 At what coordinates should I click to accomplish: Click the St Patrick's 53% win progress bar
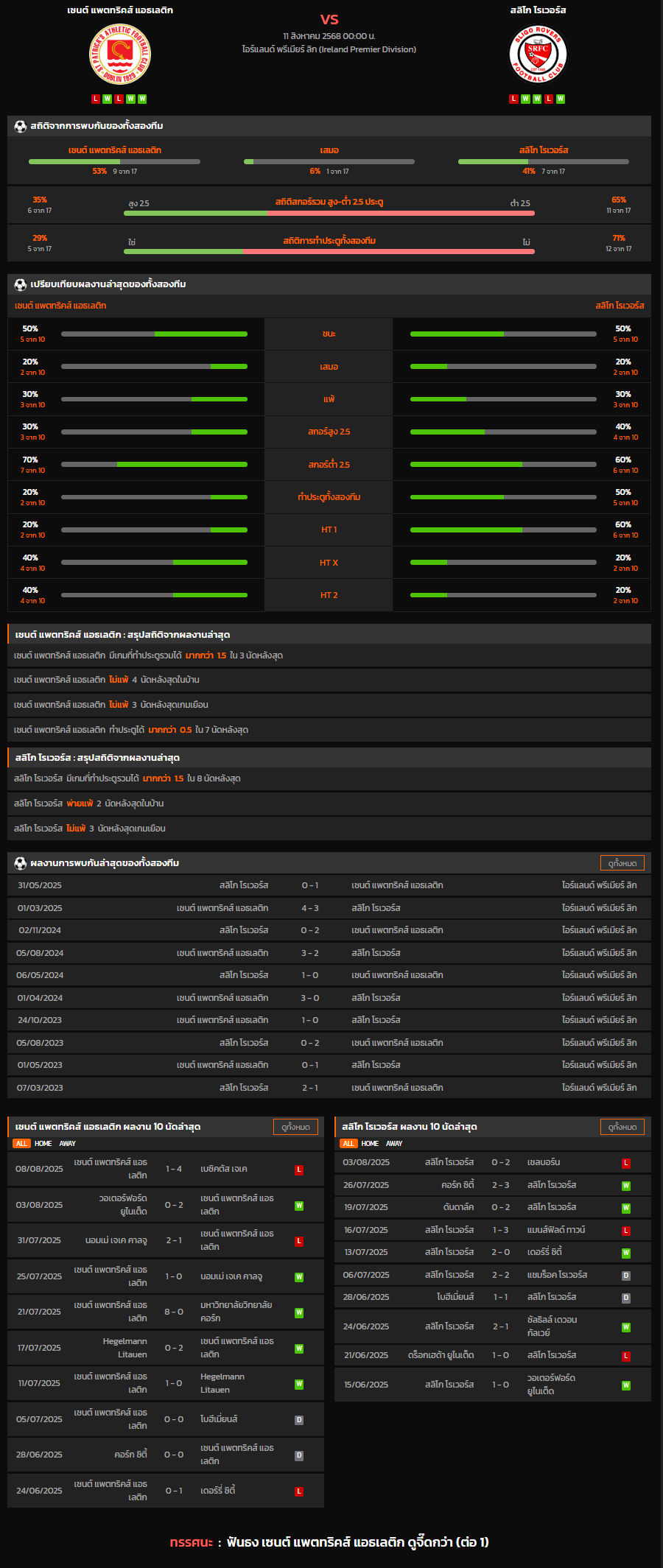click(114, 161)
